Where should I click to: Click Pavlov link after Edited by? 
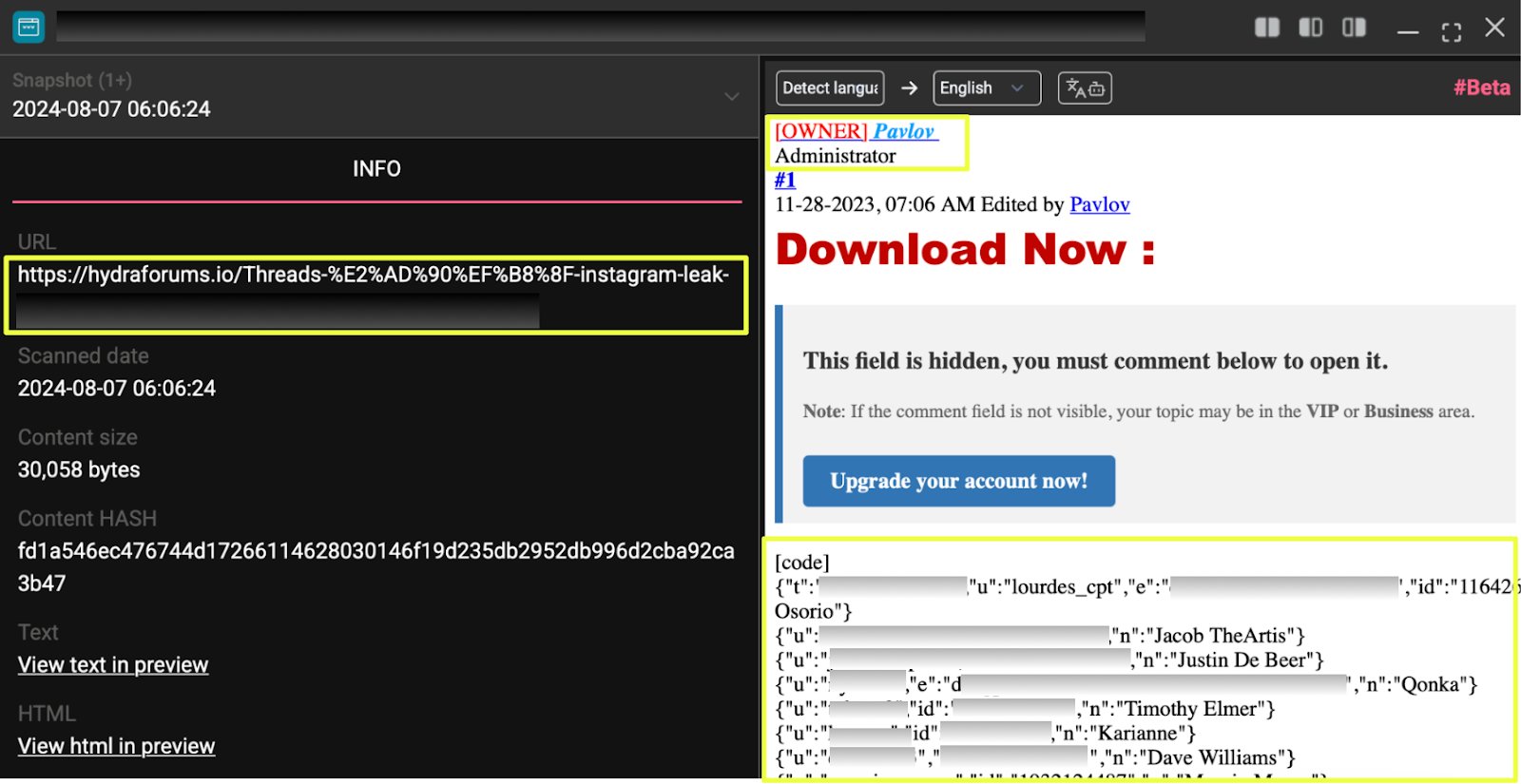click(x=1099, y=204)
